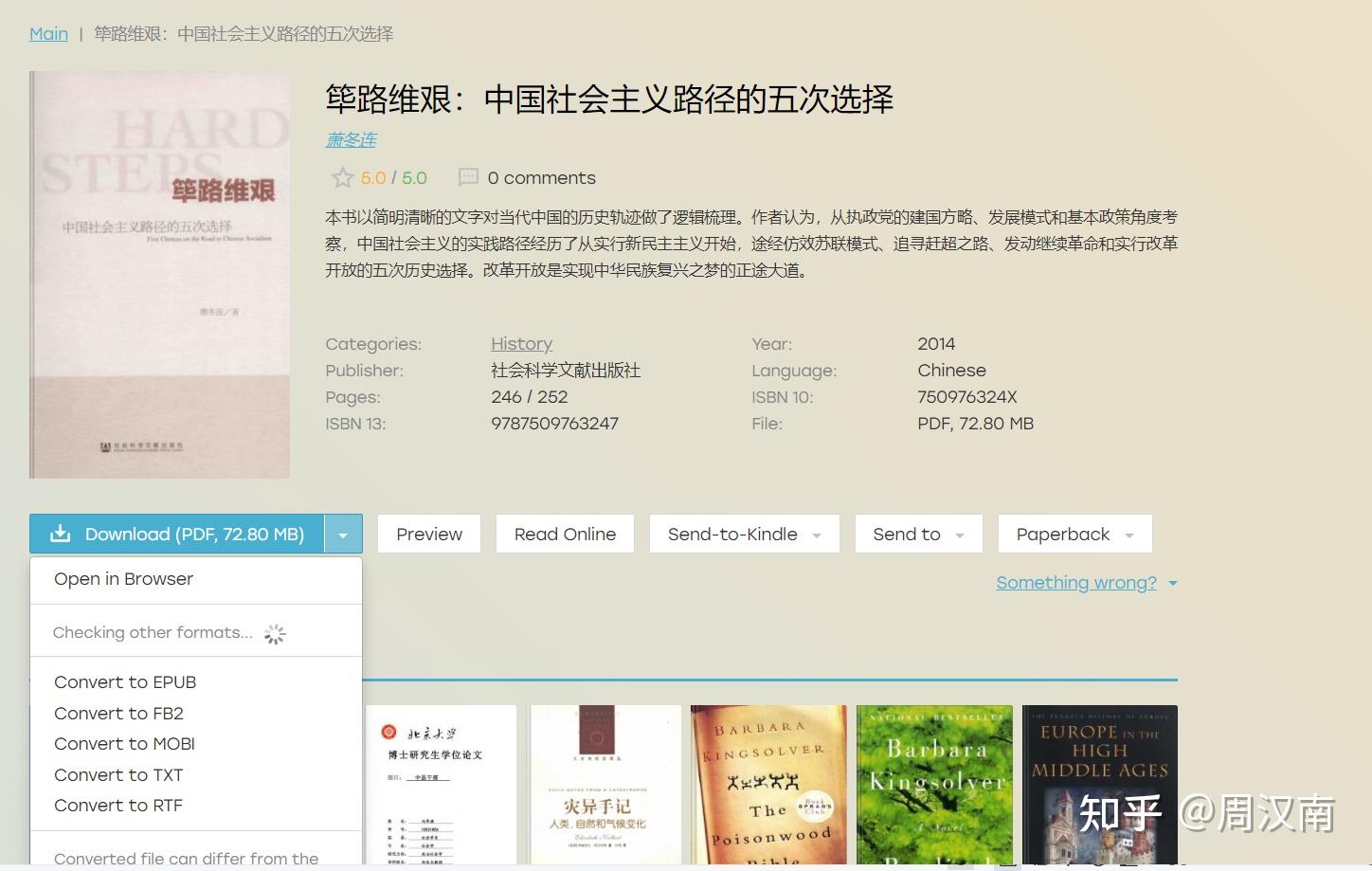Click the download icon on the Download button
Image resolution: width=1372 pixels, height=871 pixels.
click(60, 533)
